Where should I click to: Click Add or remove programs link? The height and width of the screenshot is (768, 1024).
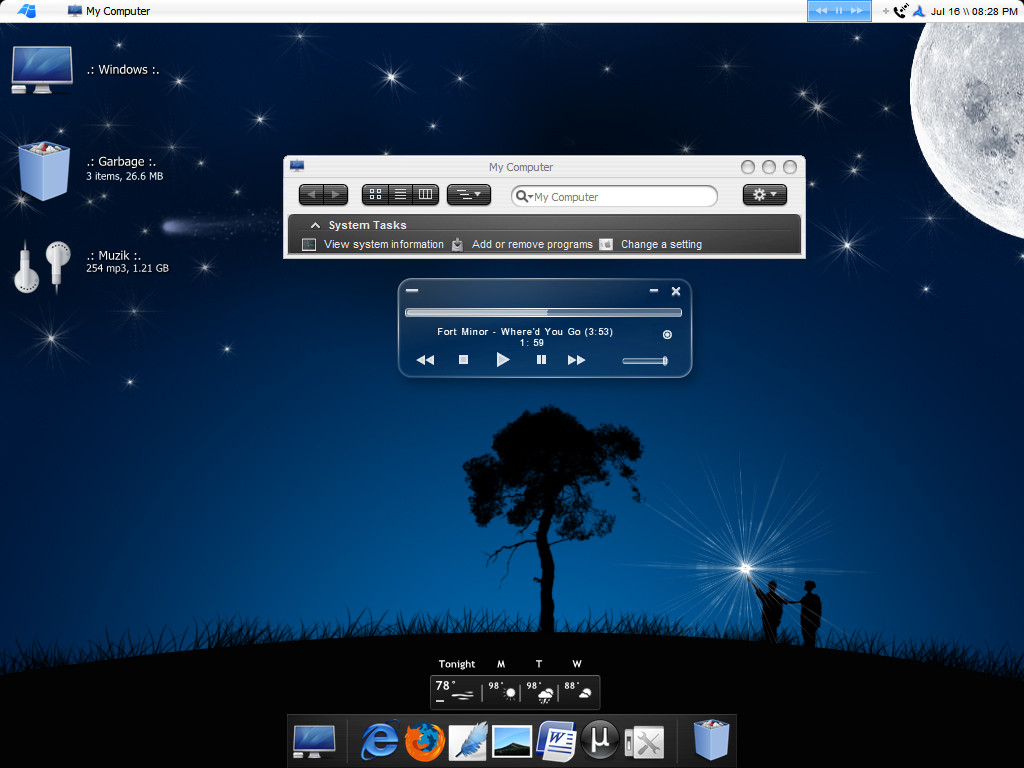[x=532, y=245]
